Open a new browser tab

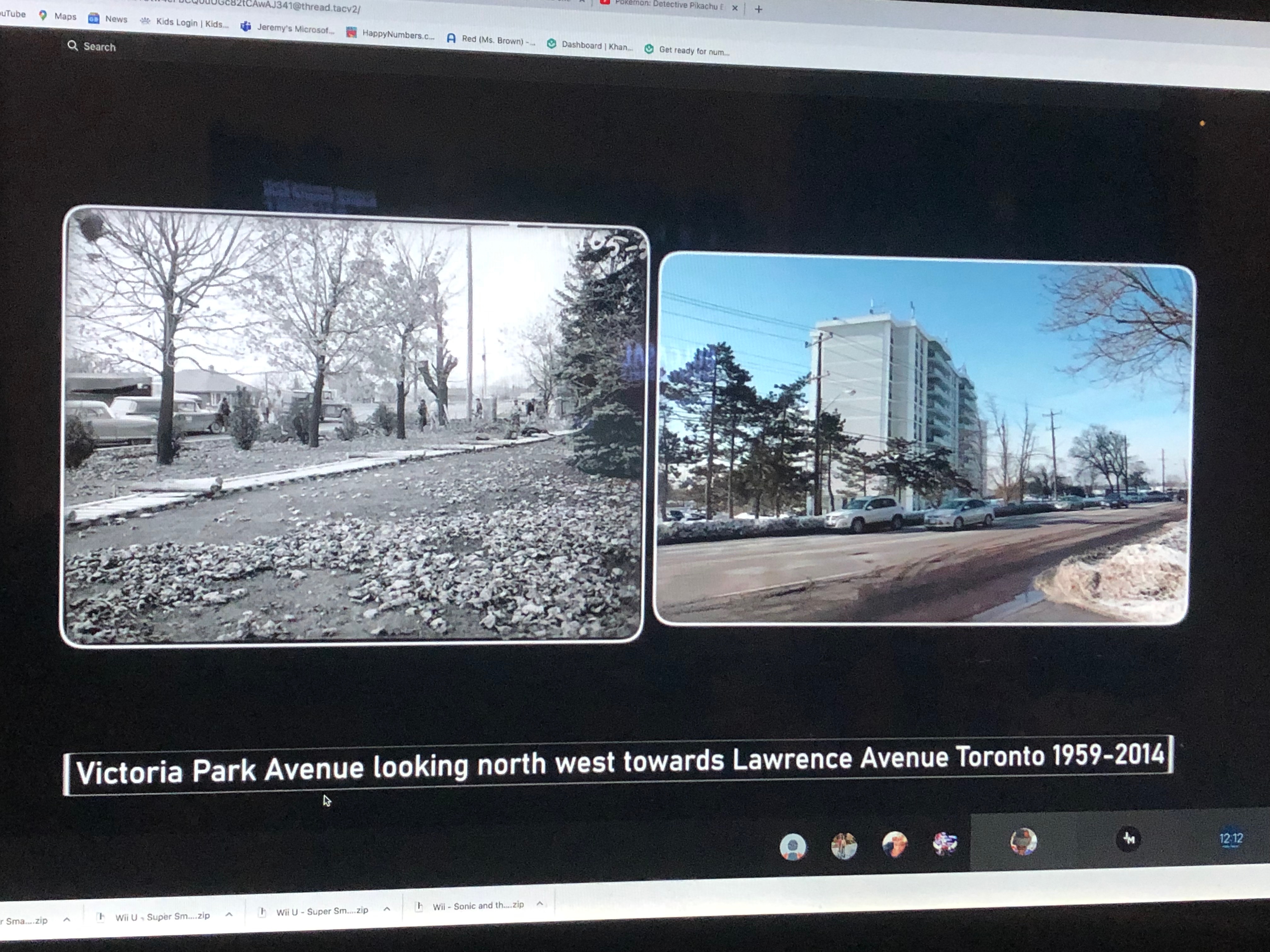pyautogui.click(x=758, y=9)
